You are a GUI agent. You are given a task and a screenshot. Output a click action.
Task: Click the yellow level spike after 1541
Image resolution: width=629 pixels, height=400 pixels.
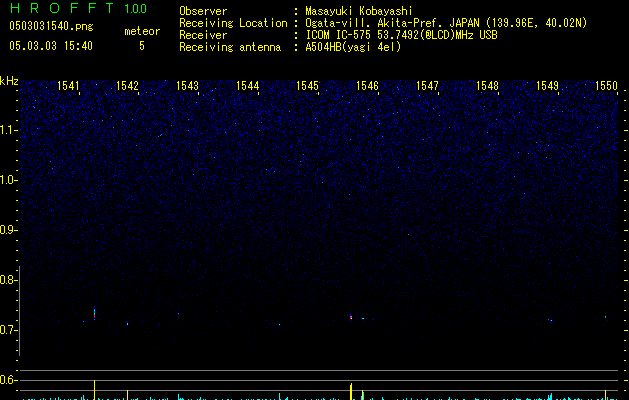pos(95,390)
